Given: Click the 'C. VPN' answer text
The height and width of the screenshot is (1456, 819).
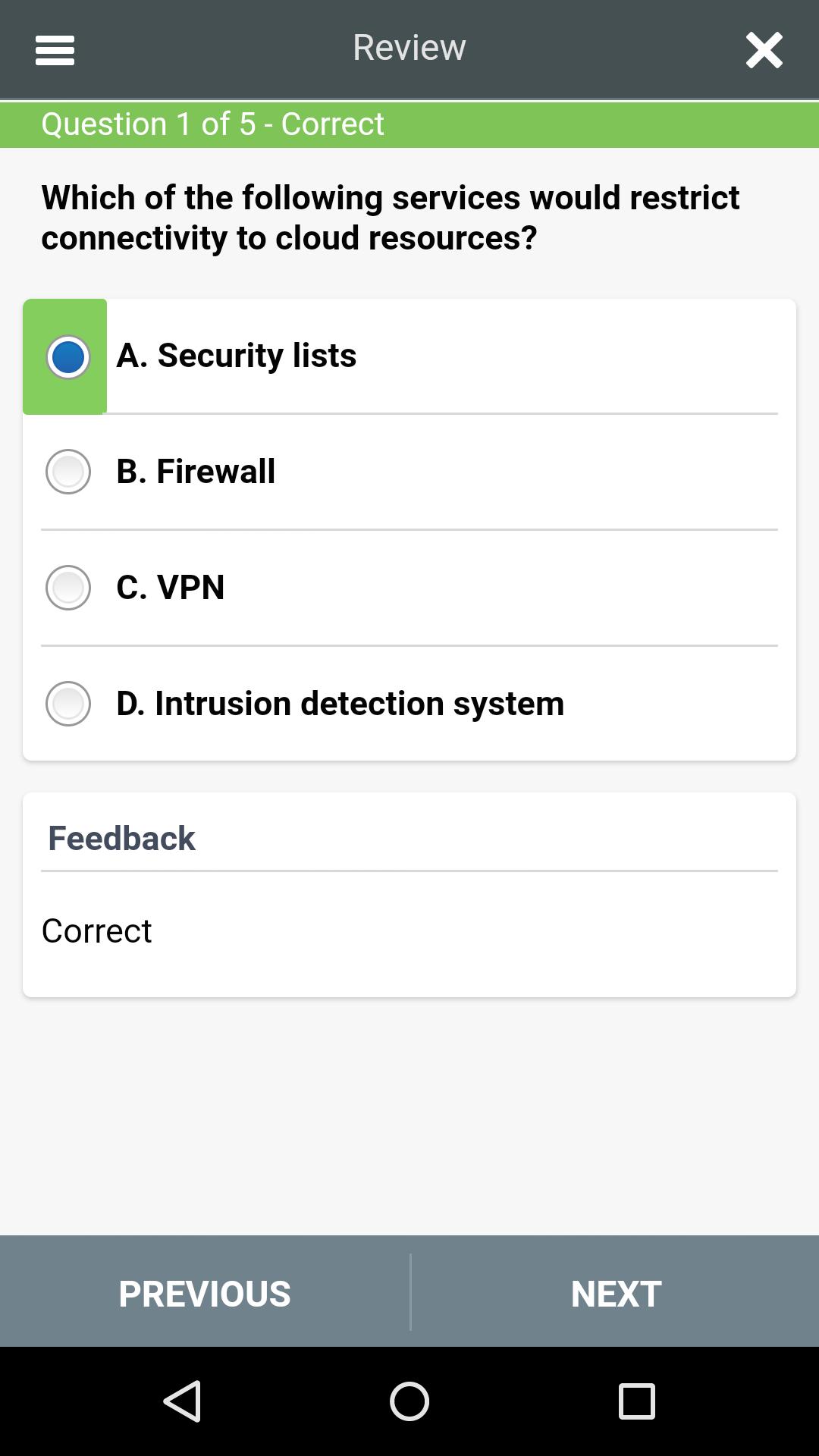Looking at the screenshot, I should click(x=171, y=588).
